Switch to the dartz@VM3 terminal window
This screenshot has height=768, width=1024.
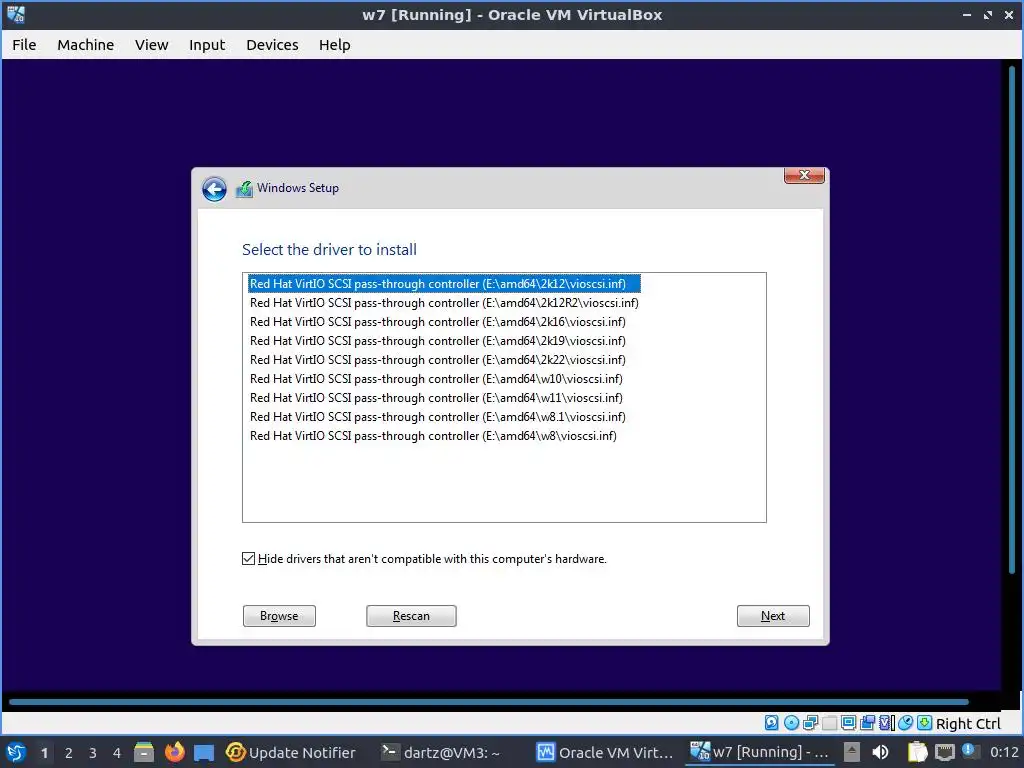pyautogui.click(x=441, y=752)
